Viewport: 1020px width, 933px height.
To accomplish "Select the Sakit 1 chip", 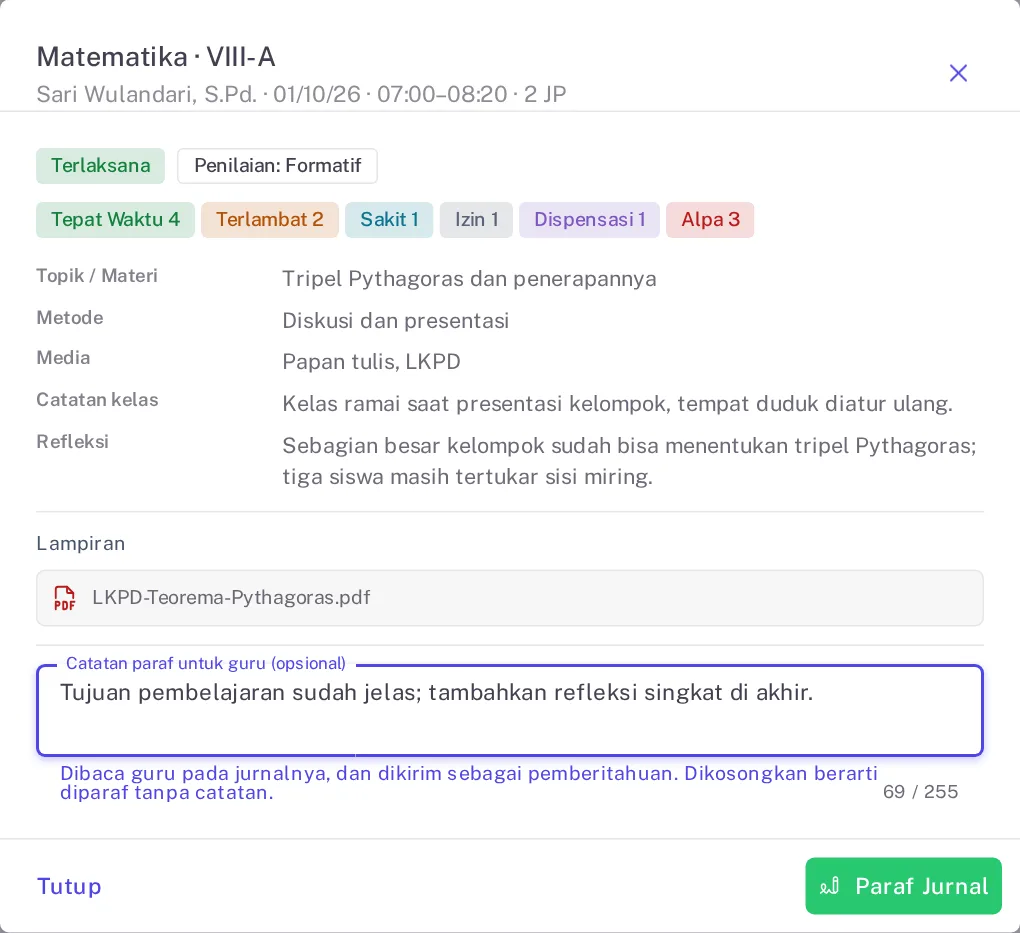I will 389,219.
